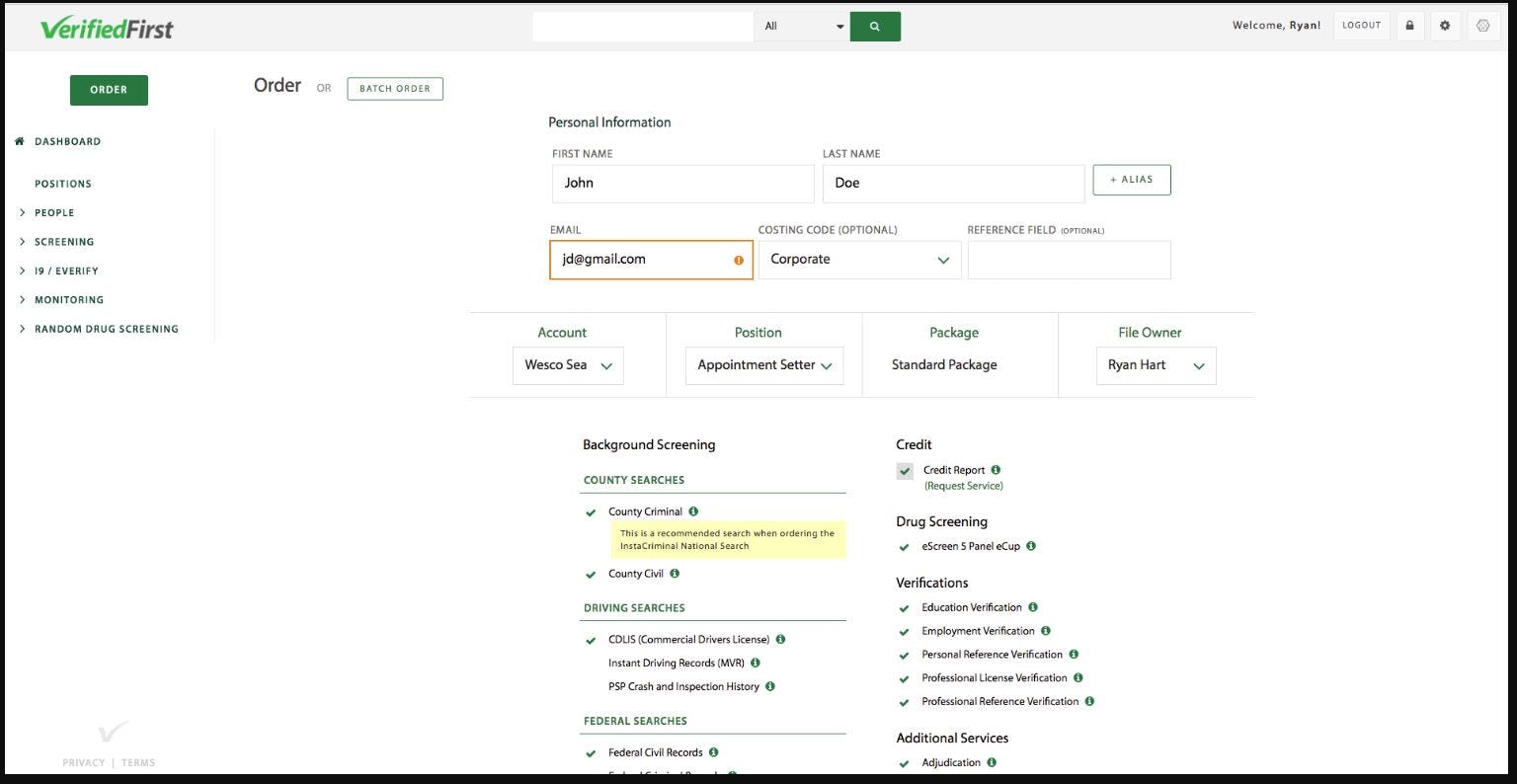The image size is (1517, 784).
Task: Toggle the CDLIS Commercial Drivers License checkbox
Action: click(591, 640)
